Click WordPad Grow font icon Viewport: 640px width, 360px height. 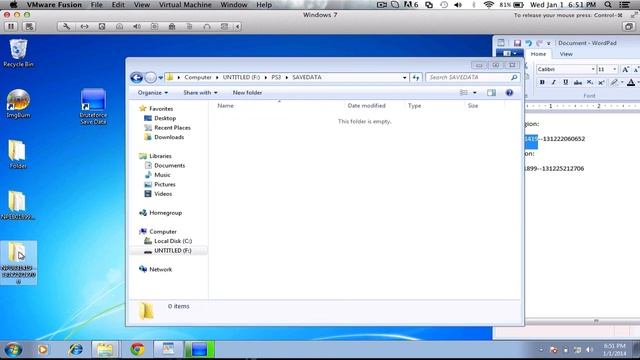[x=625, y=69]
